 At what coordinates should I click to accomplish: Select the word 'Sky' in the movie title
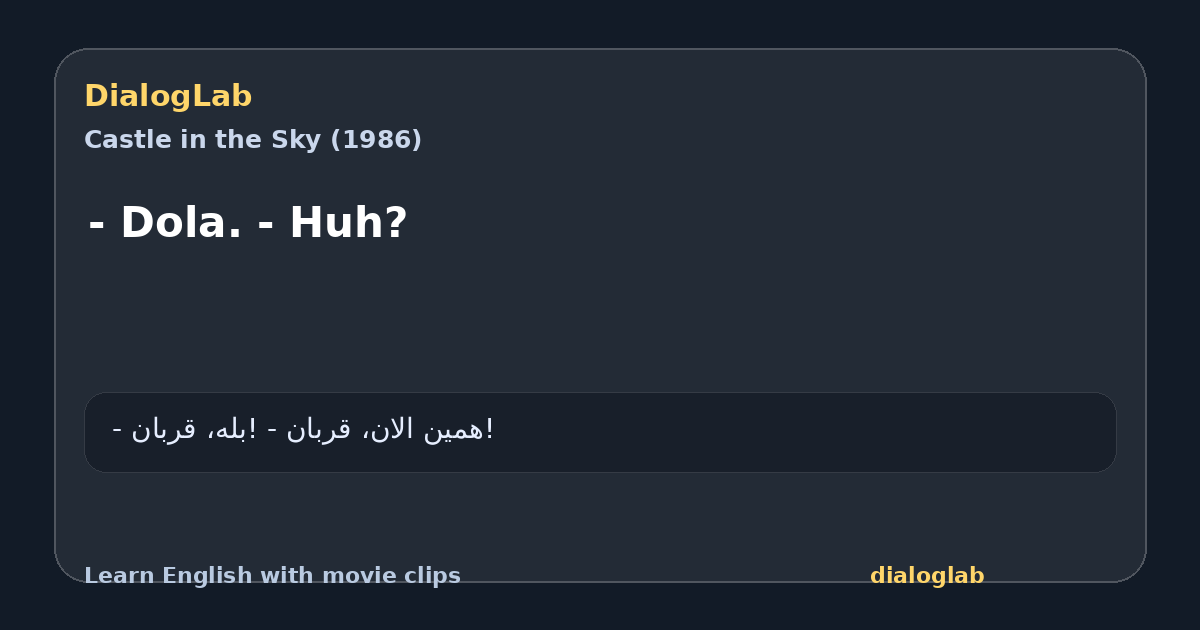tap(301, 140)
